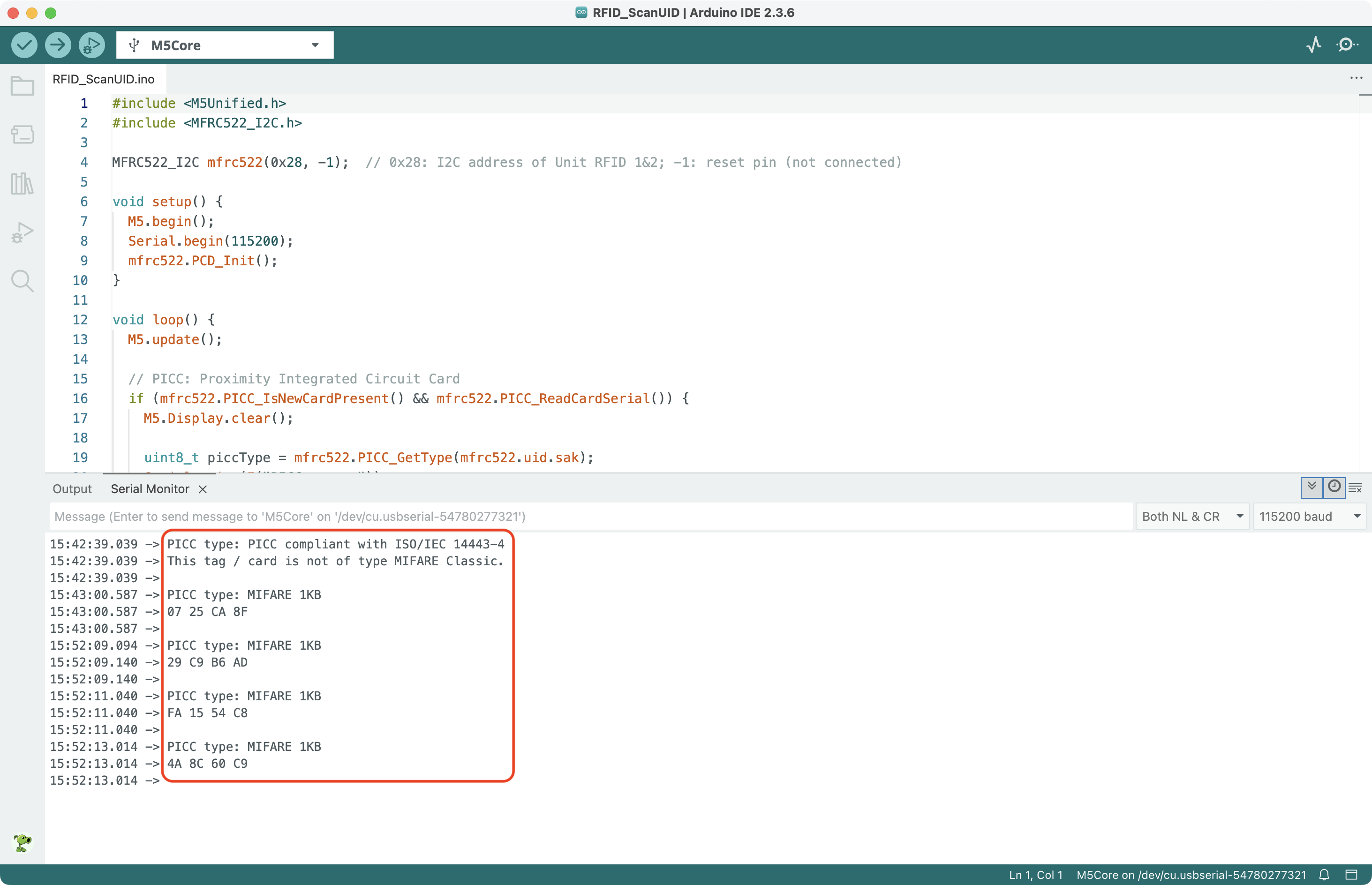This screenshot has width=1372, height=885.
Task: Open the Debug sidebar panel
Action: (23, 232)
